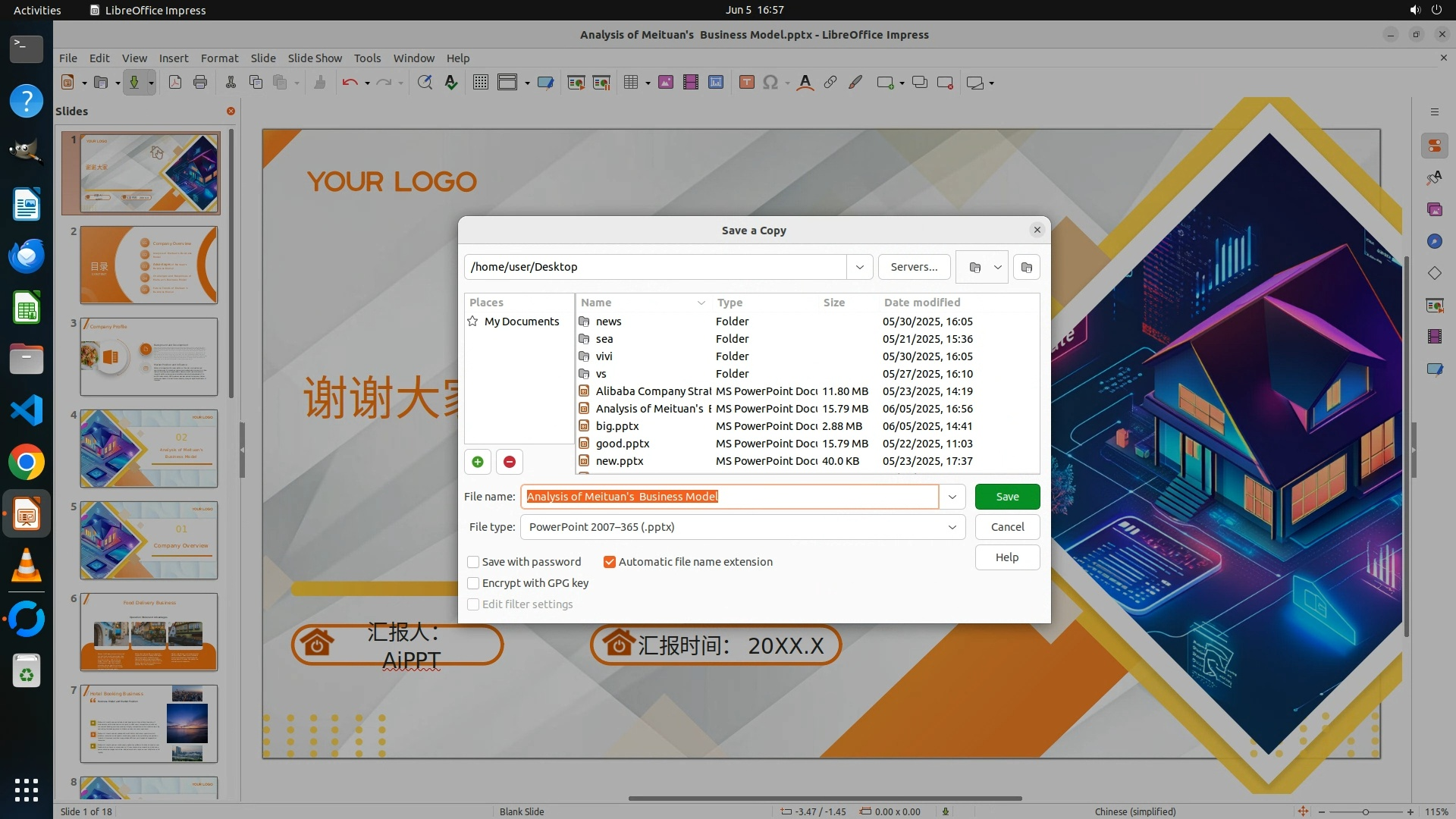Click the red remove place button

[x=510, y=462]
